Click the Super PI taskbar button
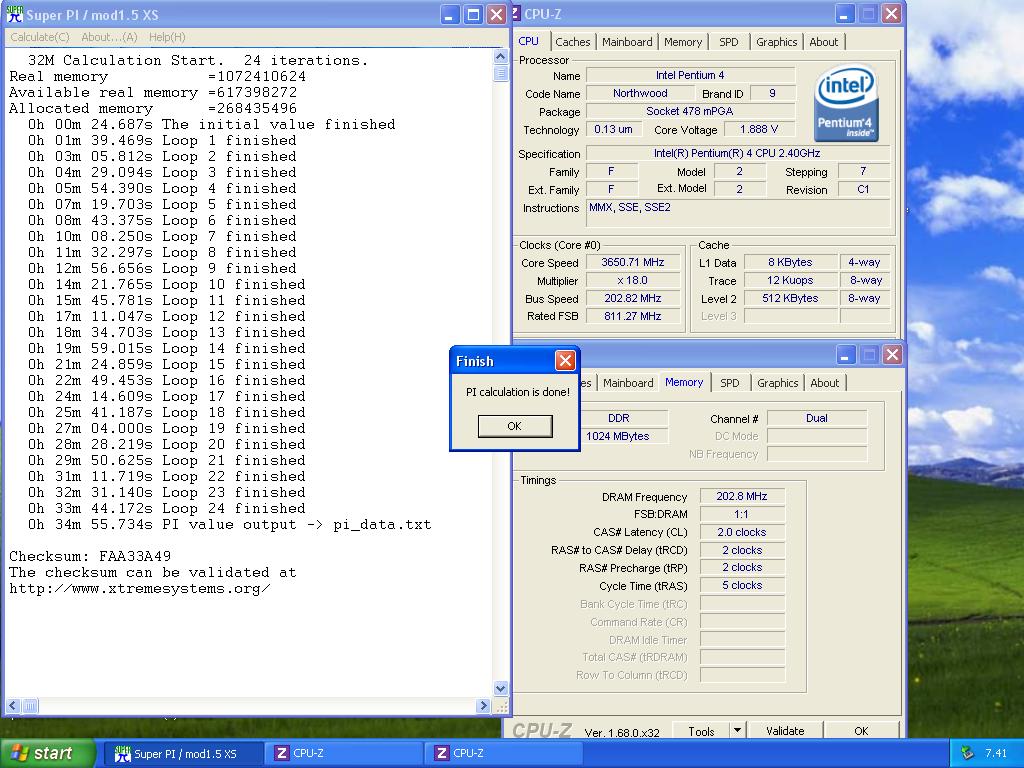 pos(182,754)
